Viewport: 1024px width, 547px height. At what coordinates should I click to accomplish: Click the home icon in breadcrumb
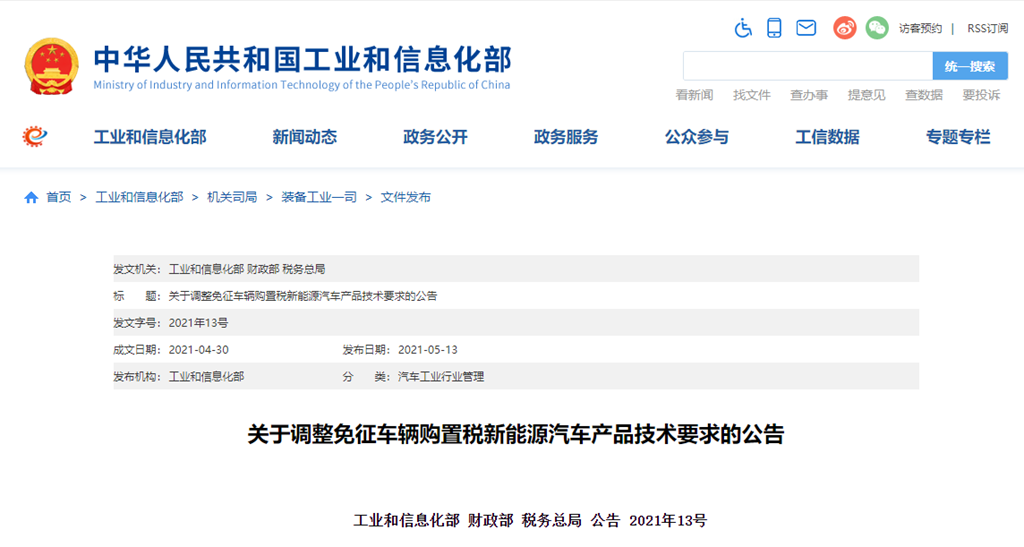(x=31, y=198)
